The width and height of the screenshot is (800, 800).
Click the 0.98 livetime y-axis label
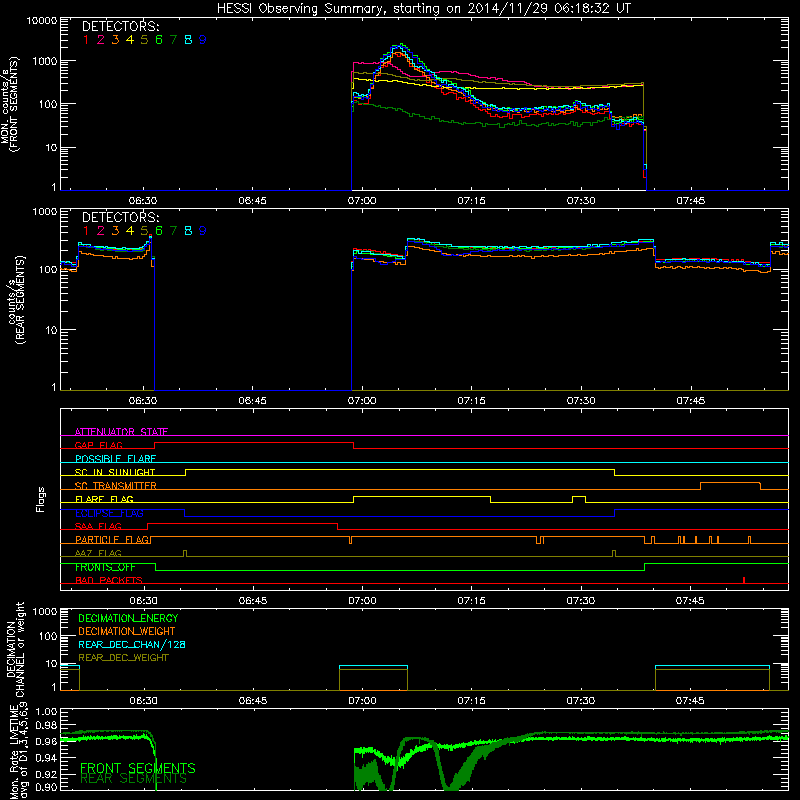coord(47,726)
